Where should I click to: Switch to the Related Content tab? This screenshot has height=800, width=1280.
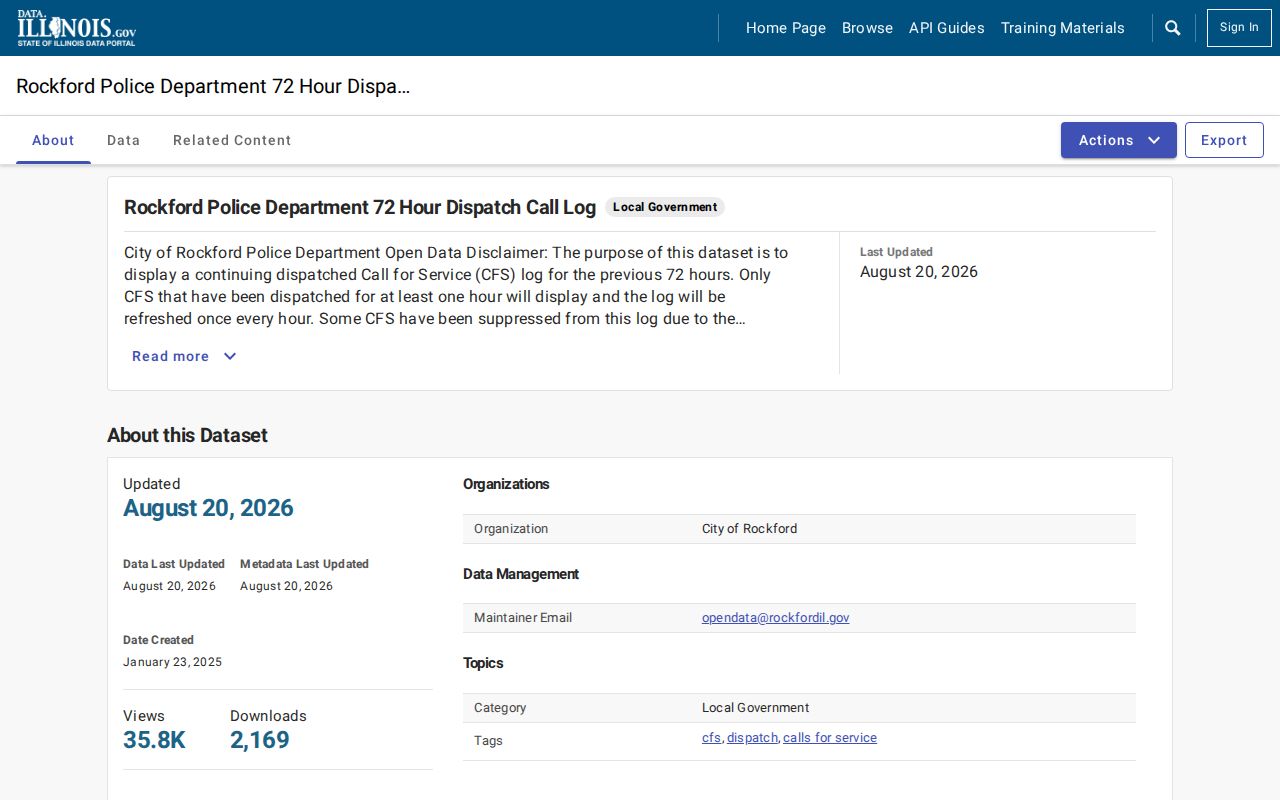click(232, 140)
